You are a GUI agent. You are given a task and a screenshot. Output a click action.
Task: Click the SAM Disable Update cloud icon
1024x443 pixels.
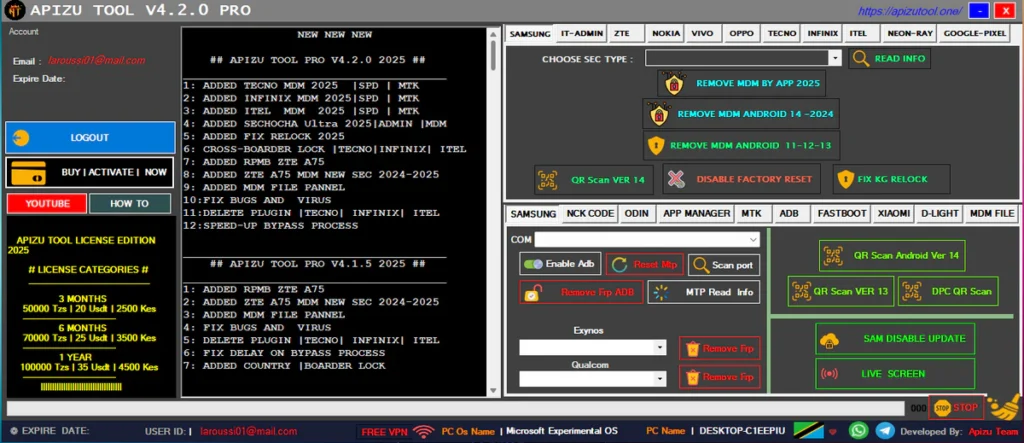coord(830,339)
